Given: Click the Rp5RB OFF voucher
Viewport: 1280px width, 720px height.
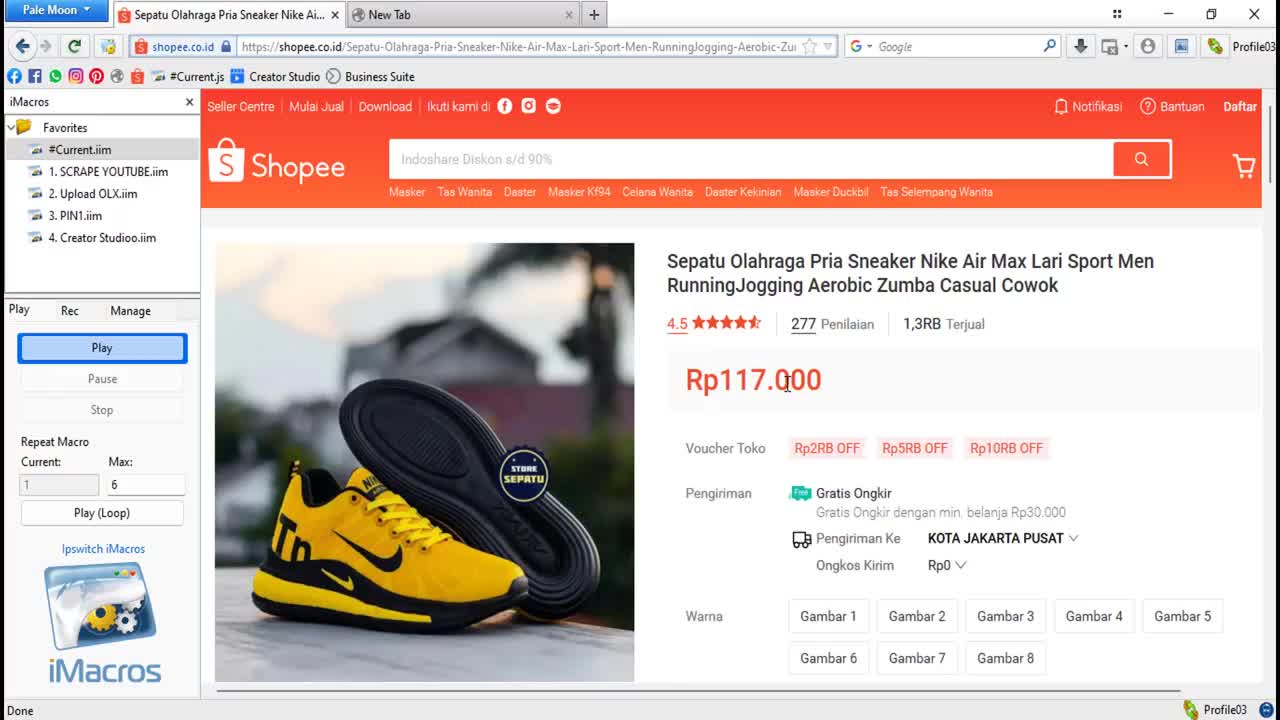Looking at the screenshot, I should click(915, 448).
